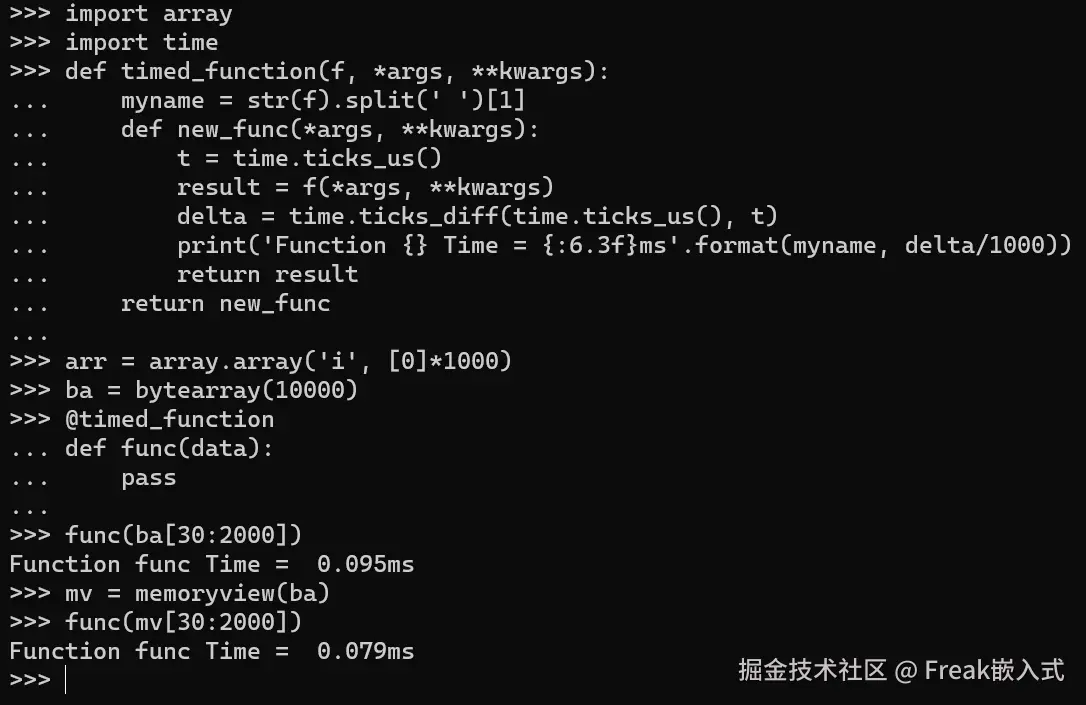Click the 'return new_func' line
The height and width of the screenshot is (705, 1086).
click(x=170, y=305)
